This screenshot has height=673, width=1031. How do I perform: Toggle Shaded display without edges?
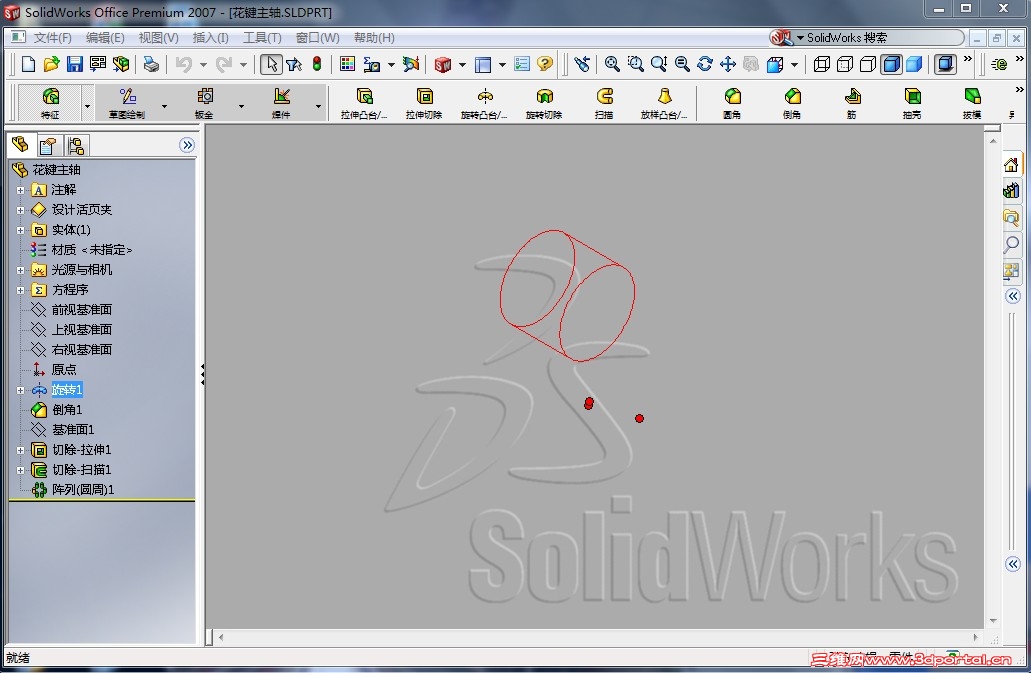click(915, 64)
